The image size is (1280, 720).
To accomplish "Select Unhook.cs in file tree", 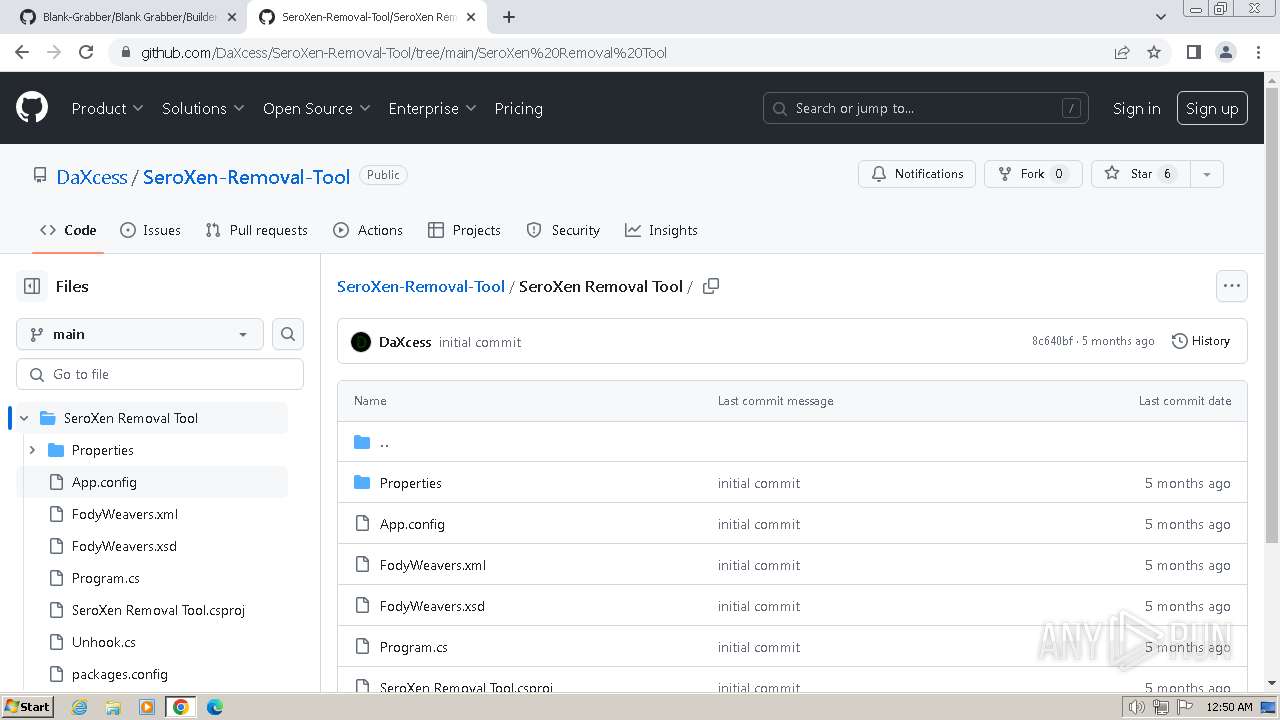I will (x=104, y=642).
